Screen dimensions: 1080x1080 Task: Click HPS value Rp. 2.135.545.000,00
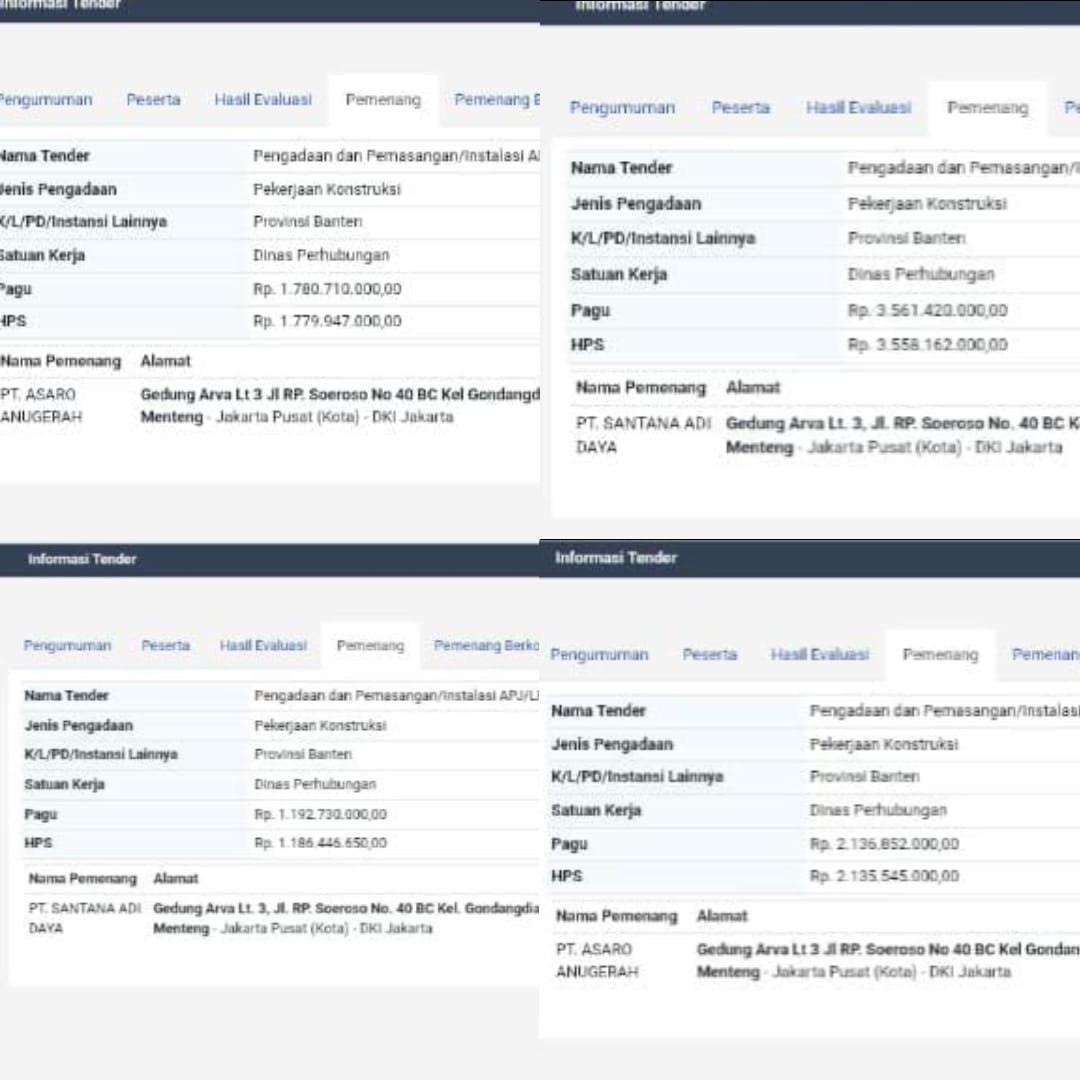tap(884, 876)
